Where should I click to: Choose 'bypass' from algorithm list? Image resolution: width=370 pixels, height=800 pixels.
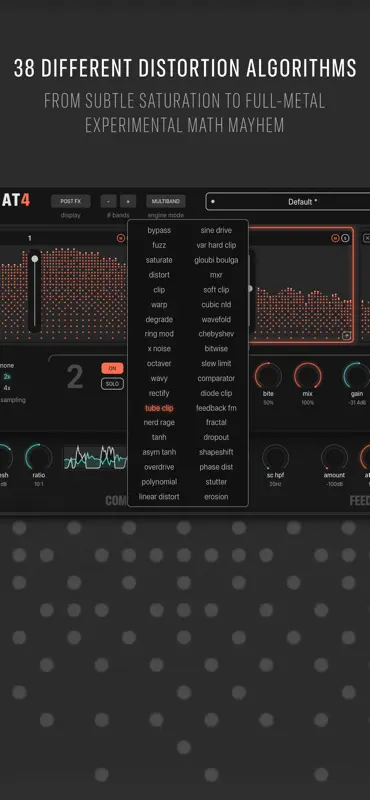(159, 231)
